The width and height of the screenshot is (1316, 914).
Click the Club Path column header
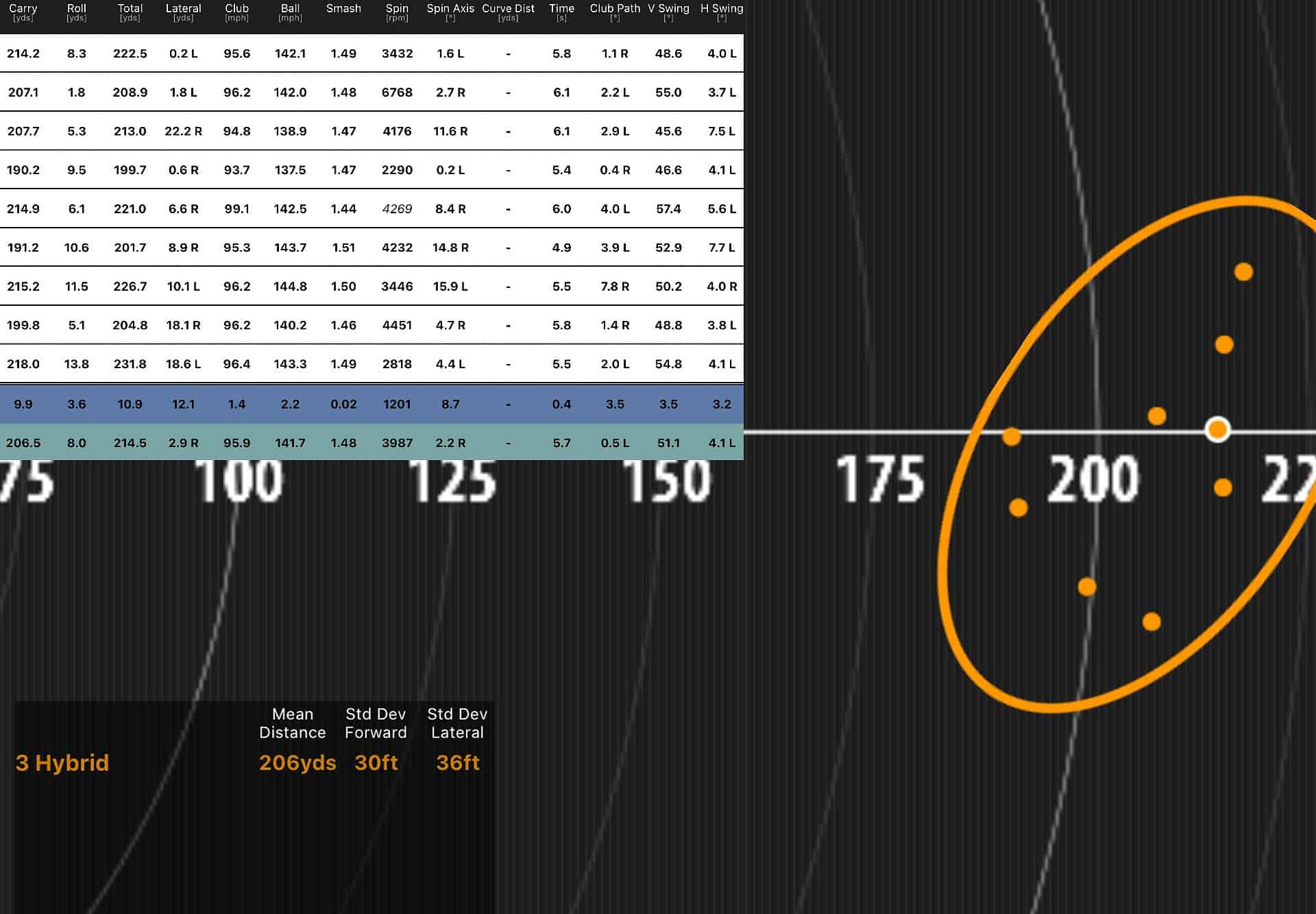[x=615, y=9]
